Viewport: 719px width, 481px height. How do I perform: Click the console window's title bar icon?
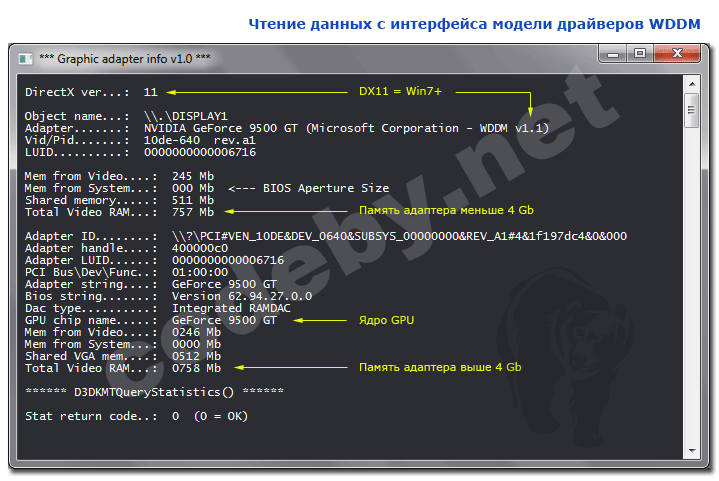pos(25,59)
